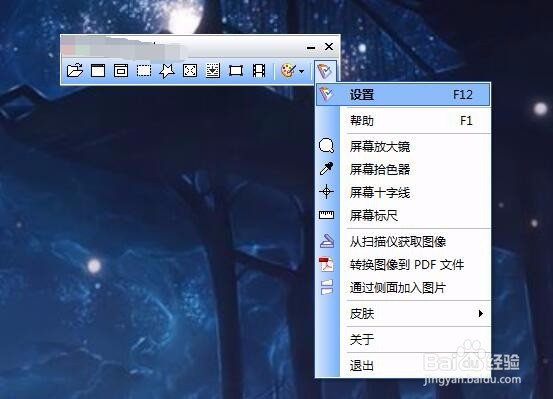Viewport: 553px width, 399px height.
Task: Select 退出 to quit application
Action: click(x=403, y=365)
